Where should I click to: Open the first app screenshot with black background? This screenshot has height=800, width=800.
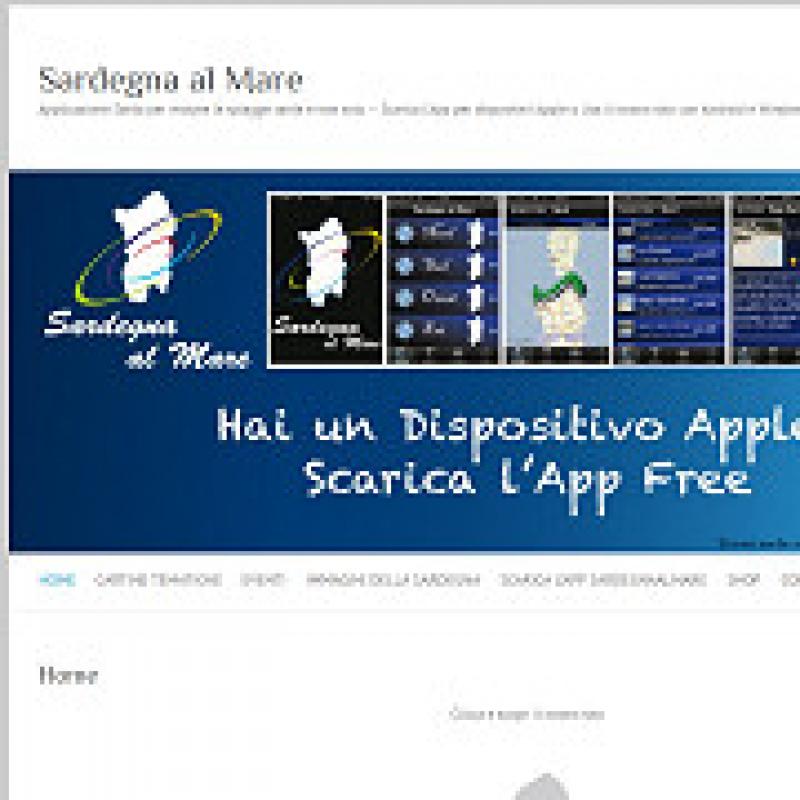(x=326, y=280)
